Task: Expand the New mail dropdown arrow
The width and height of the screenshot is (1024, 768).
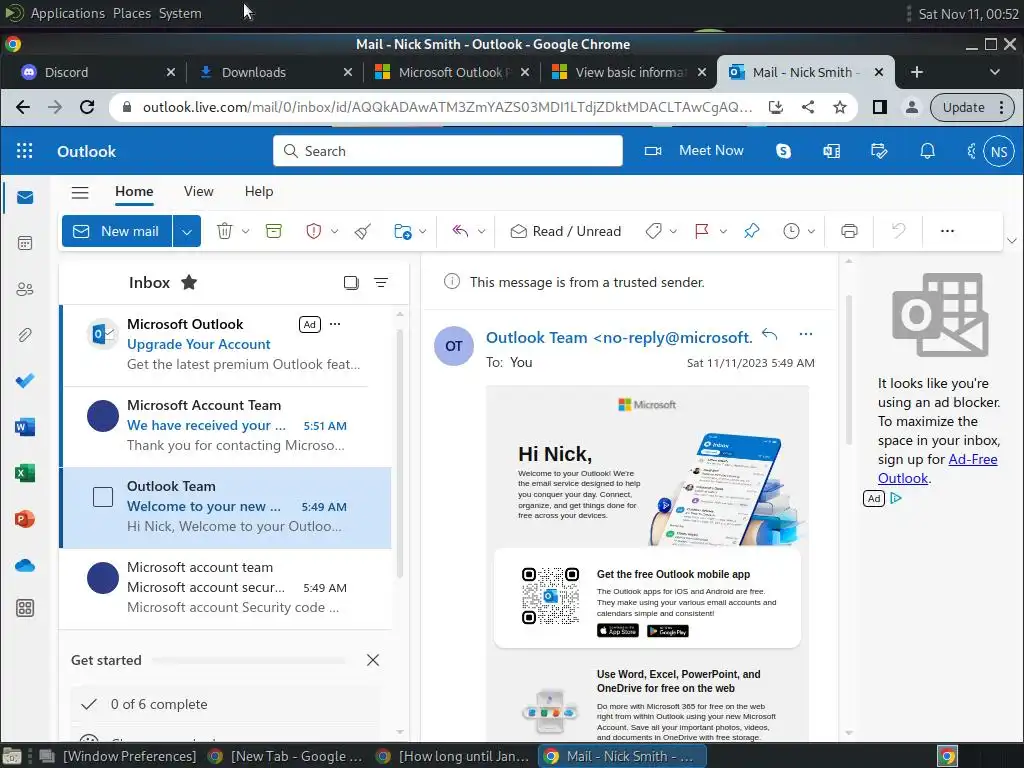Action: click(x=187, y=231)
